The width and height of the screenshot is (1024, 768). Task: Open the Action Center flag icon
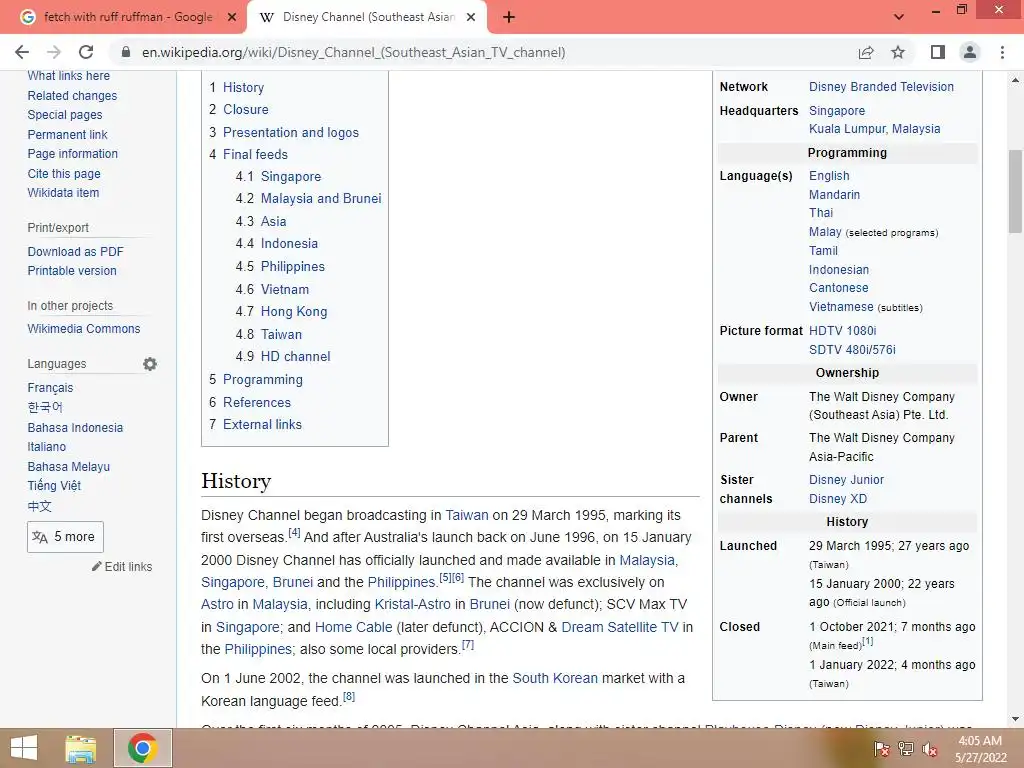(881, 749)
